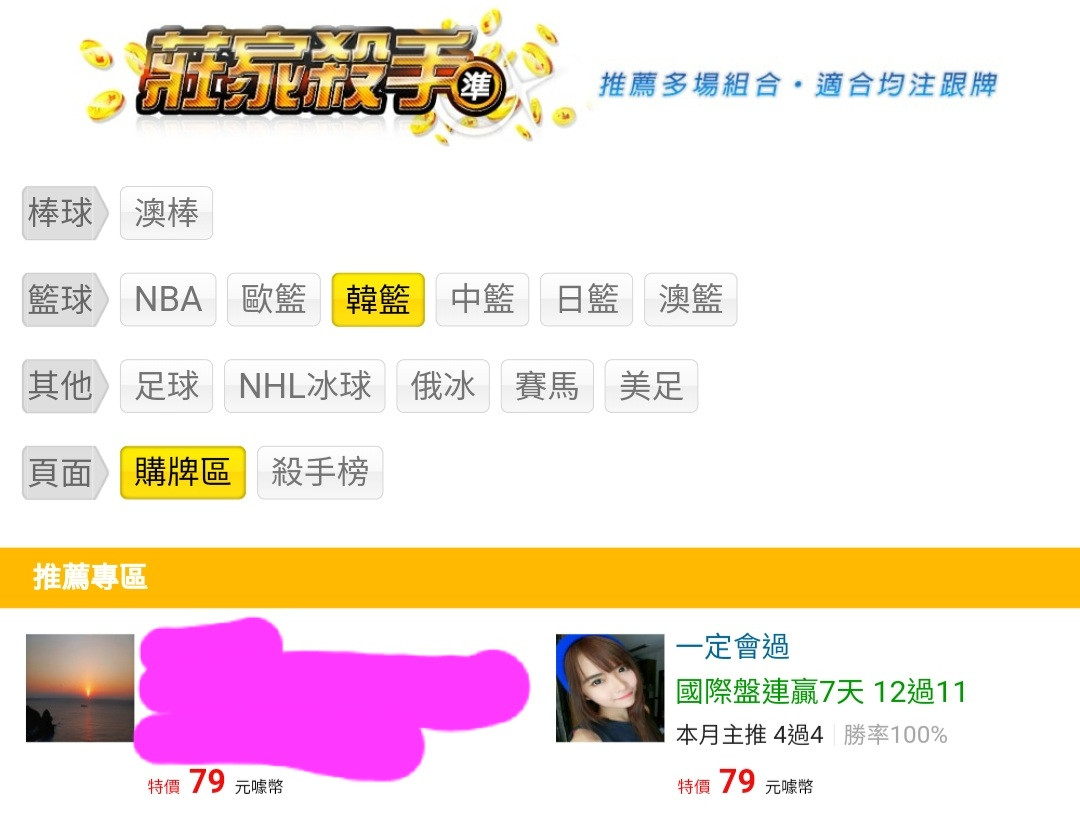Select NHL冰球 category
Image resolution: width=1080 pixels, height=837 pixels.
[x=304, y=386]
